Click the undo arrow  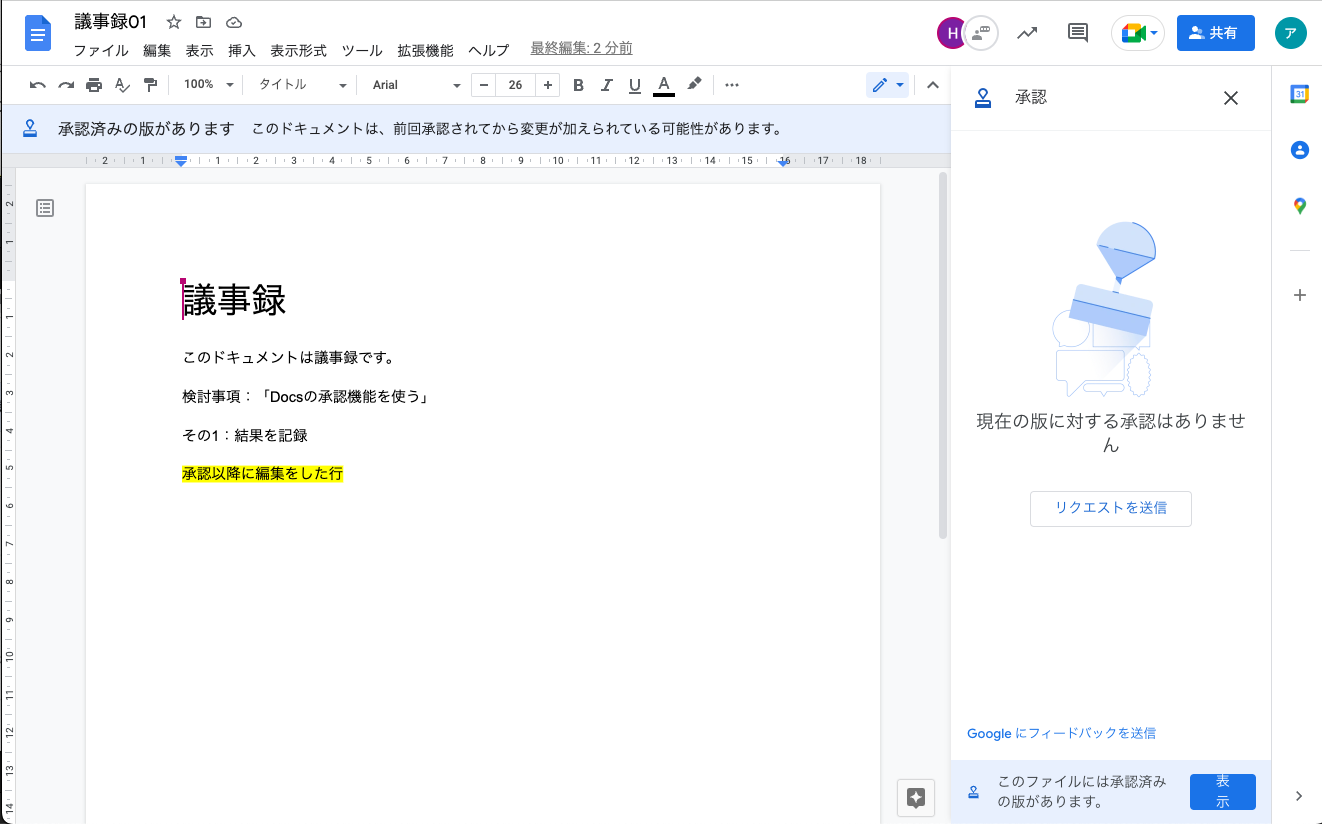click(x=38, y=85)
